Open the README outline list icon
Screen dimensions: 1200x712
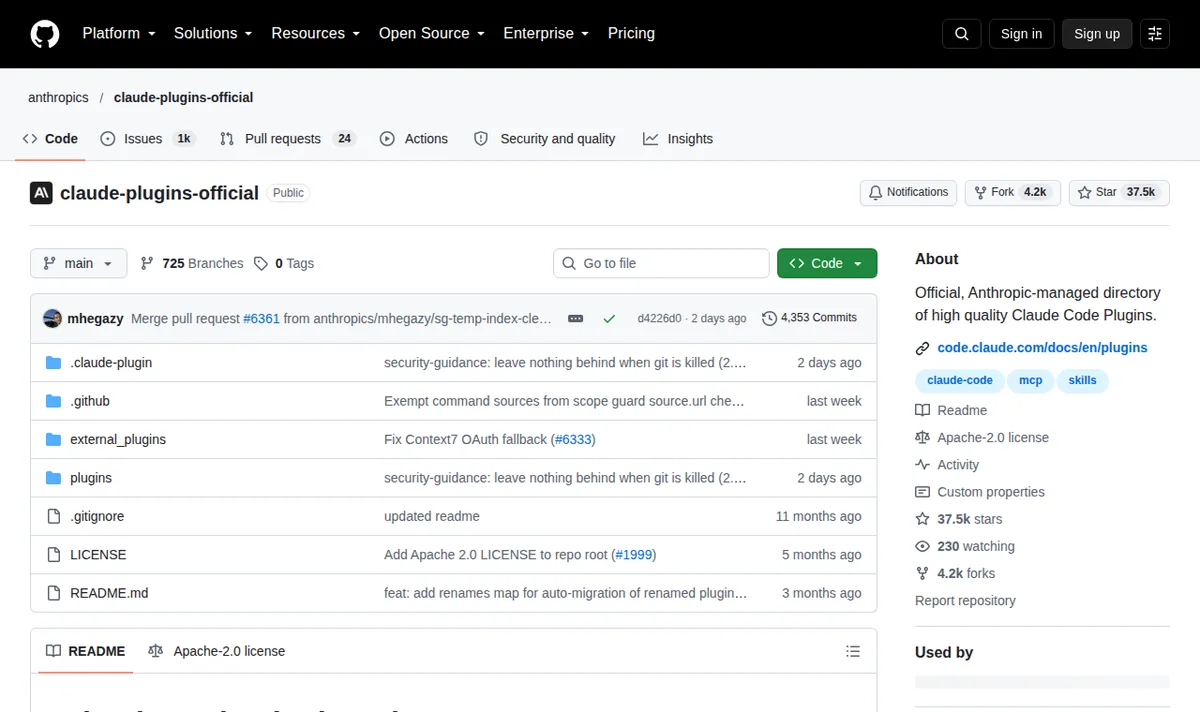[853, 651]
